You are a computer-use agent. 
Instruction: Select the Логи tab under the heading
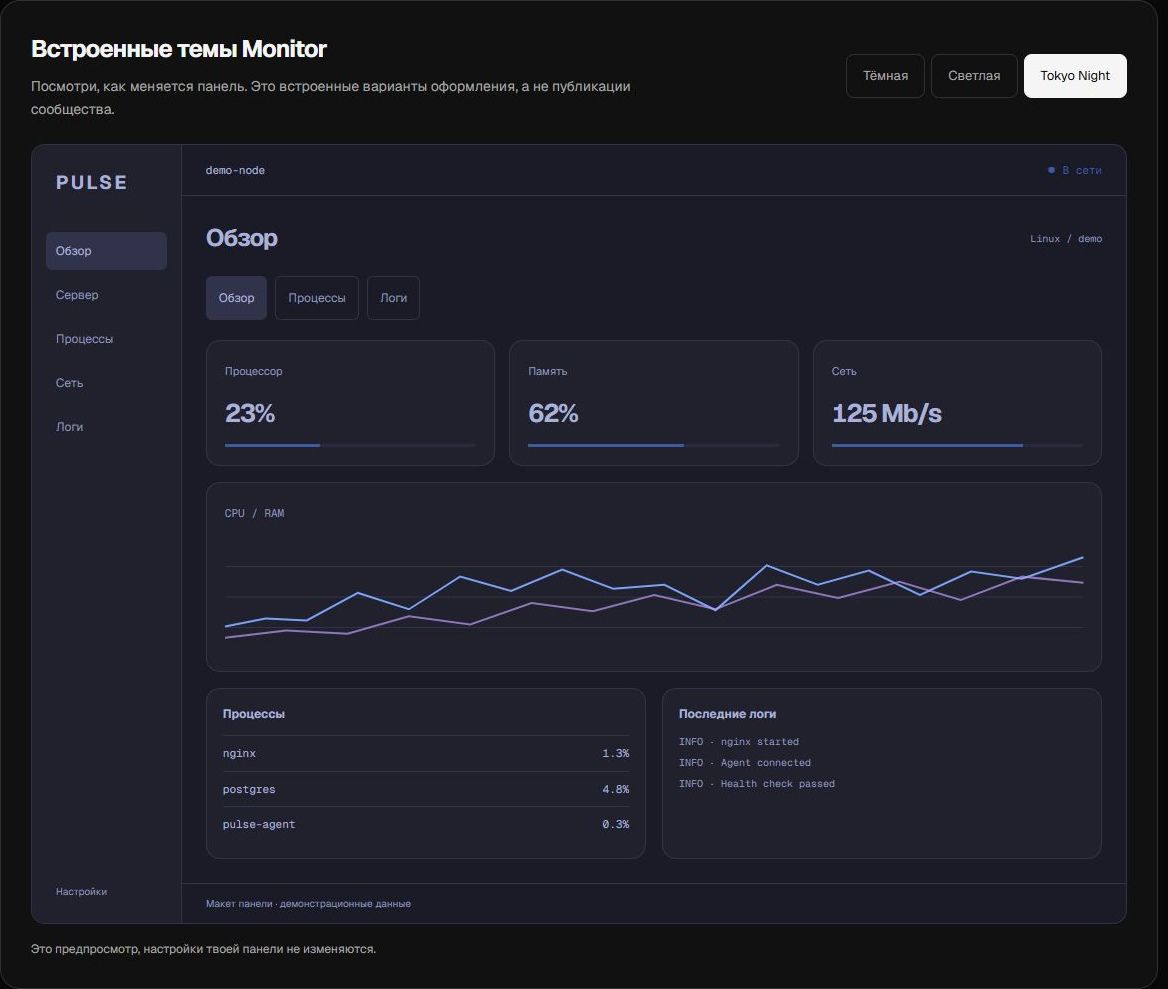(x=393, y=298)
